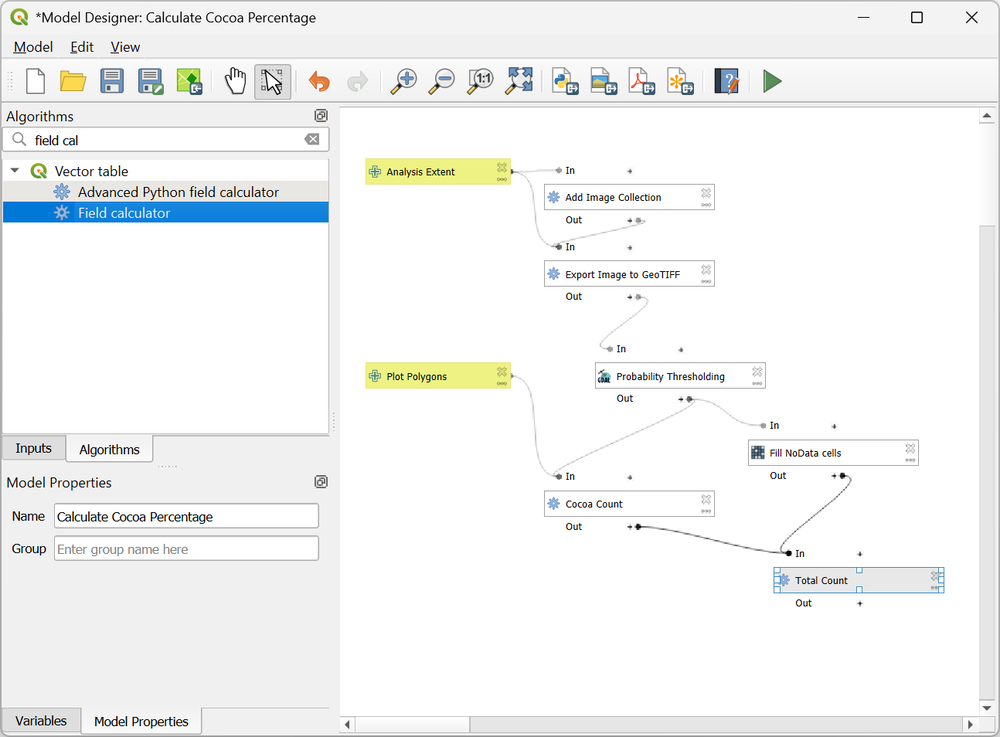Screen dimensions: 1000x737
Task: Activate the Pan hand tool
Action: pos(235,82)
